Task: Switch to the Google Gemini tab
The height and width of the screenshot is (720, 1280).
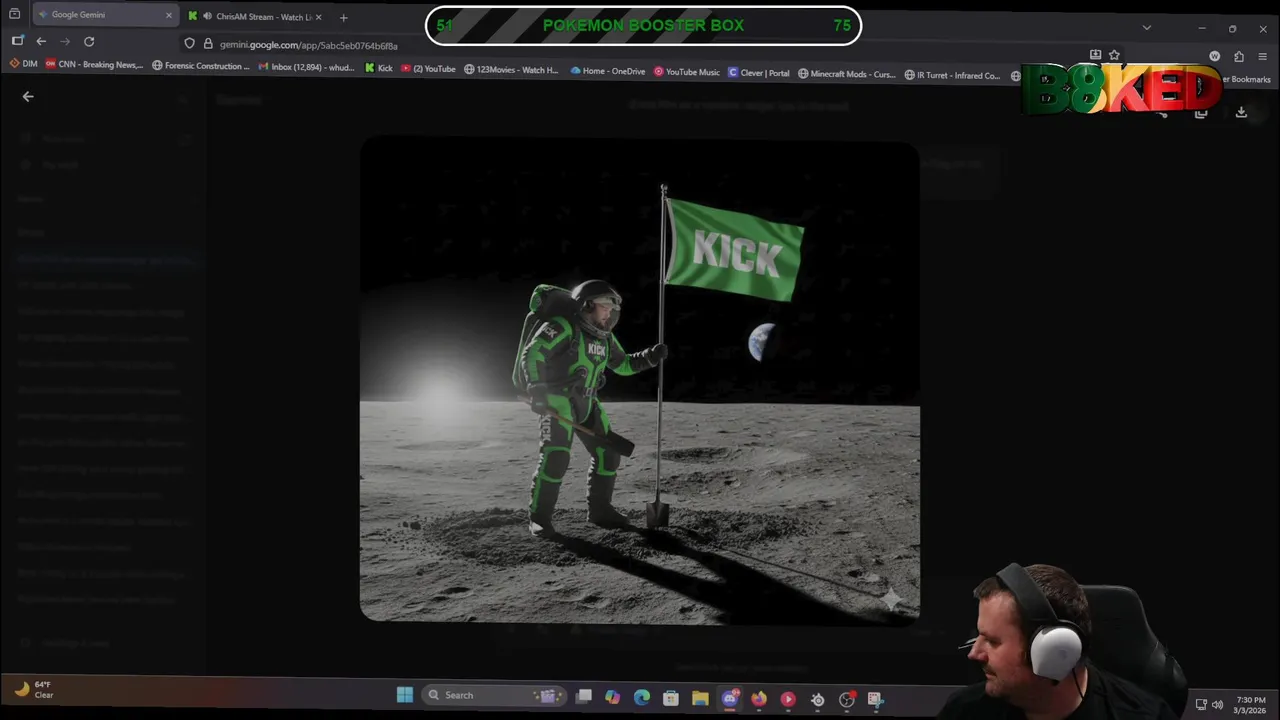Action: (x=105, y=15)
